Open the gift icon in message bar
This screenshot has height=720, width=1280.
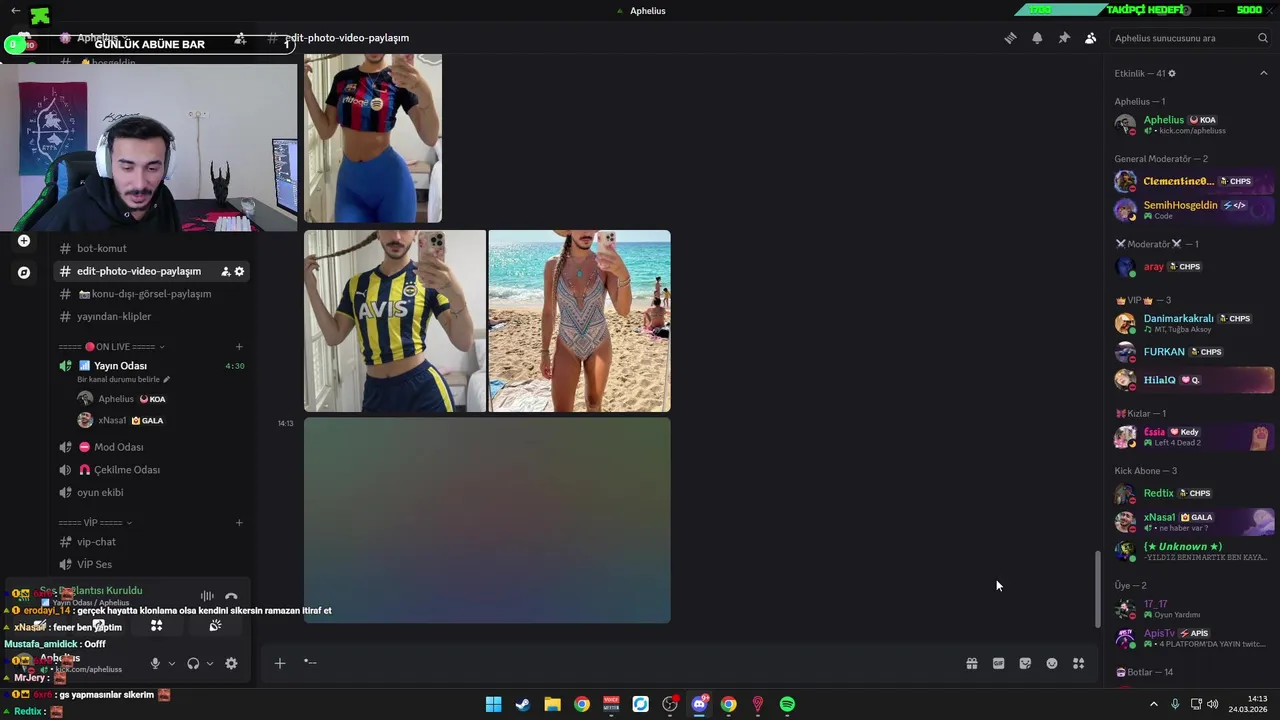coord(971,663)
